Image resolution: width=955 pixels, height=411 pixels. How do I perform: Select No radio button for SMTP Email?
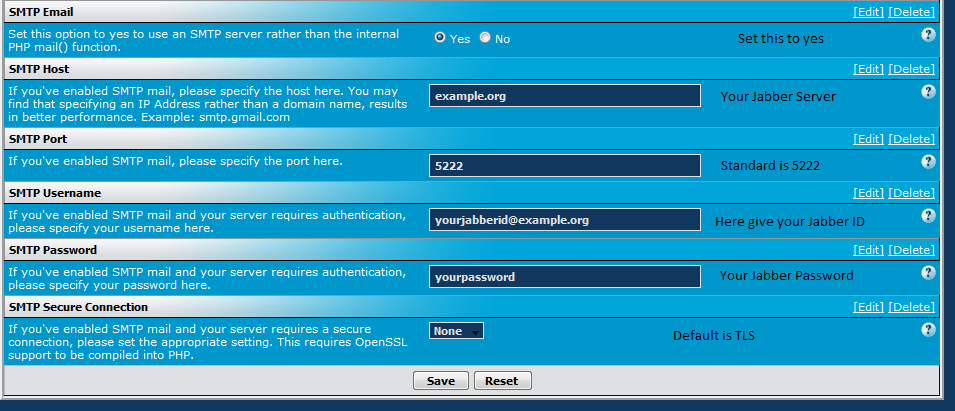point(485,38)
